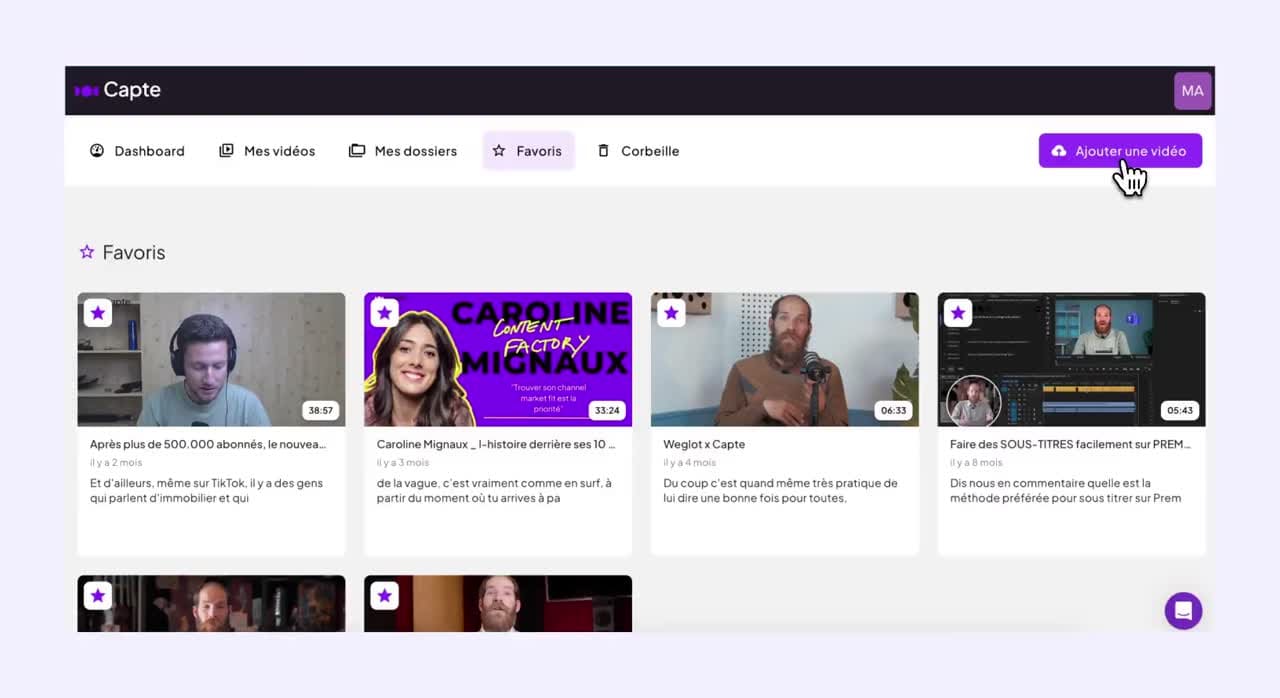
Task: Switch to Mes vidéos tab
Action: tap(266, 151)
